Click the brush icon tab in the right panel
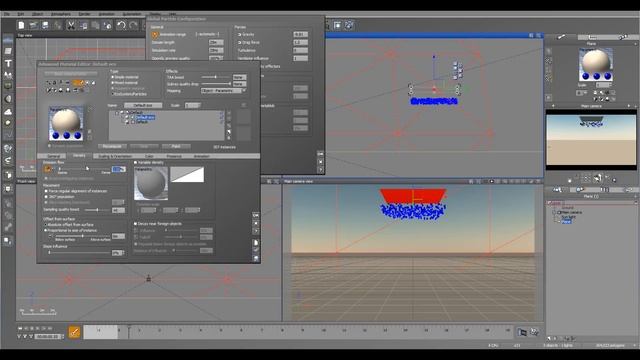Viewport: 640px width, 360px height. point(561,37)
